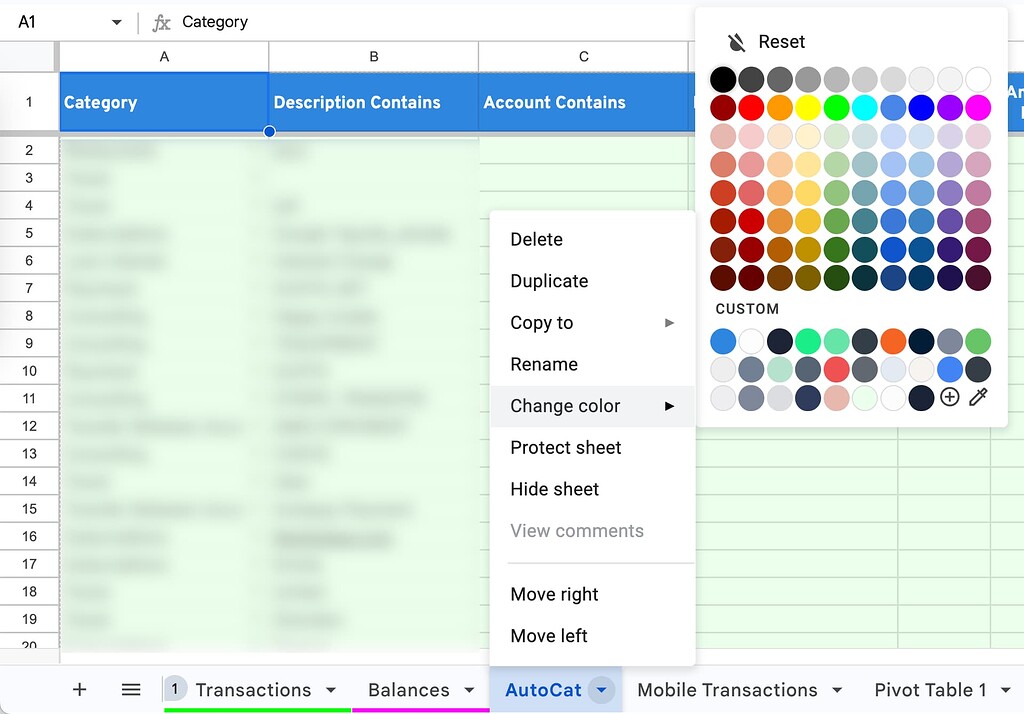Open the AutoCat tab dropdown arrow

[601, 690]
